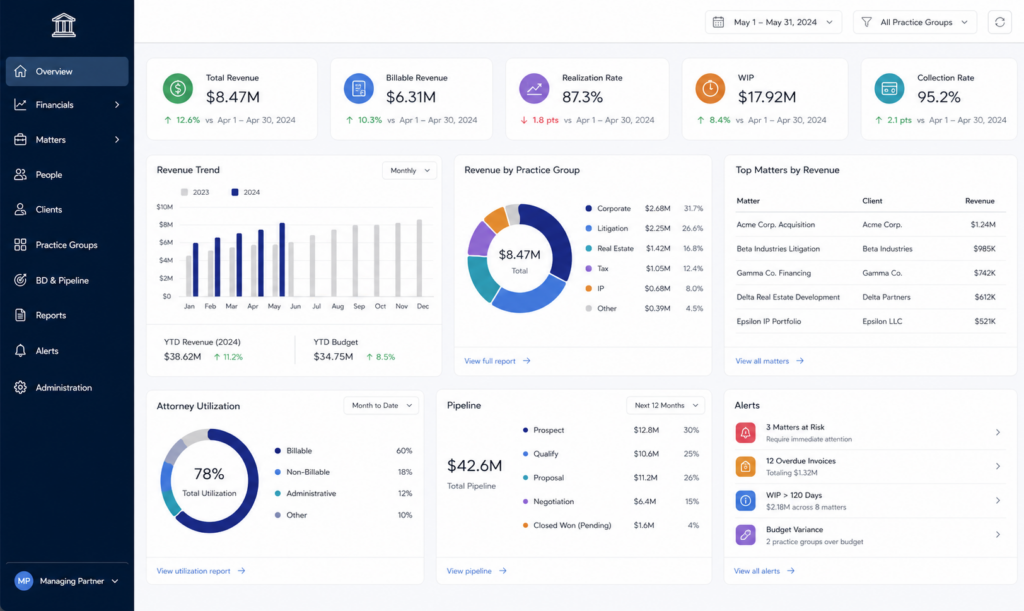1024x611 pixels.
Task: Click the donut chart $8.47M total center
Action: coord(519,260)
